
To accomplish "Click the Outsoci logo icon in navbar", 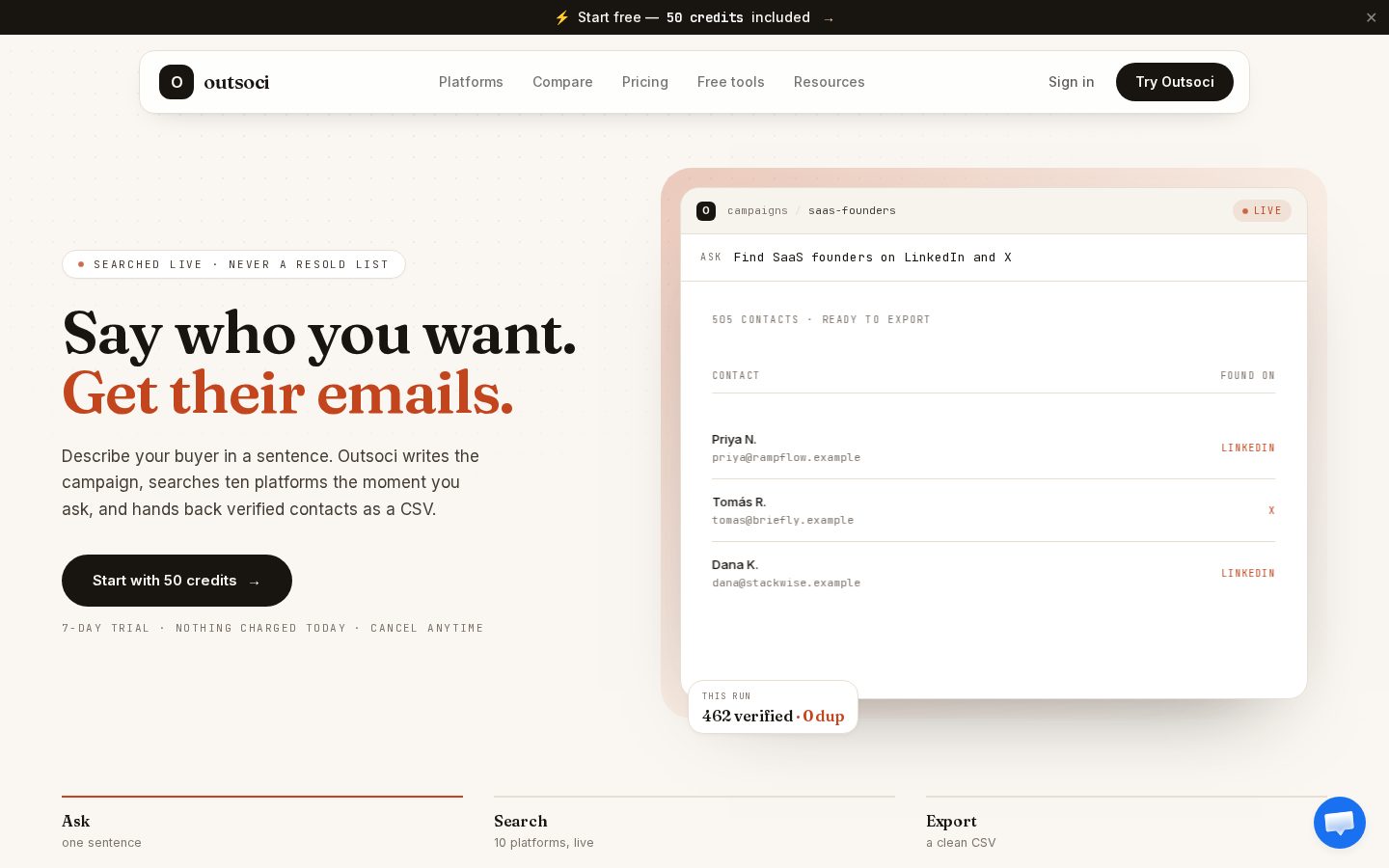I will (x=177, y=82).
